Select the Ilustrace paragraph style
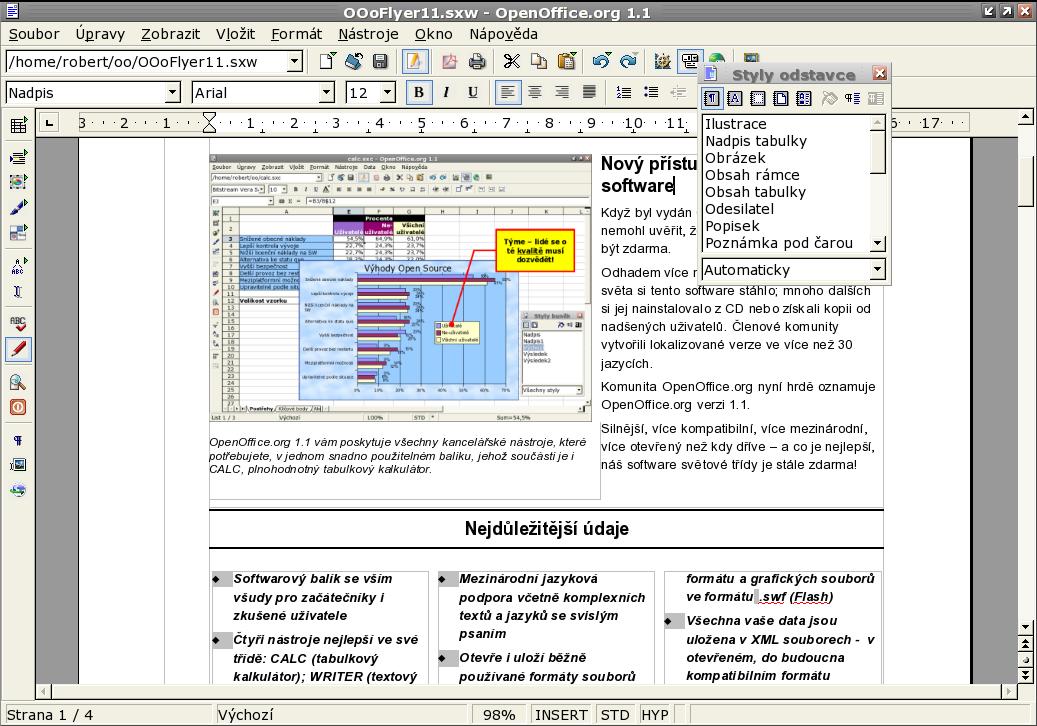 click(x=787, y=124)
